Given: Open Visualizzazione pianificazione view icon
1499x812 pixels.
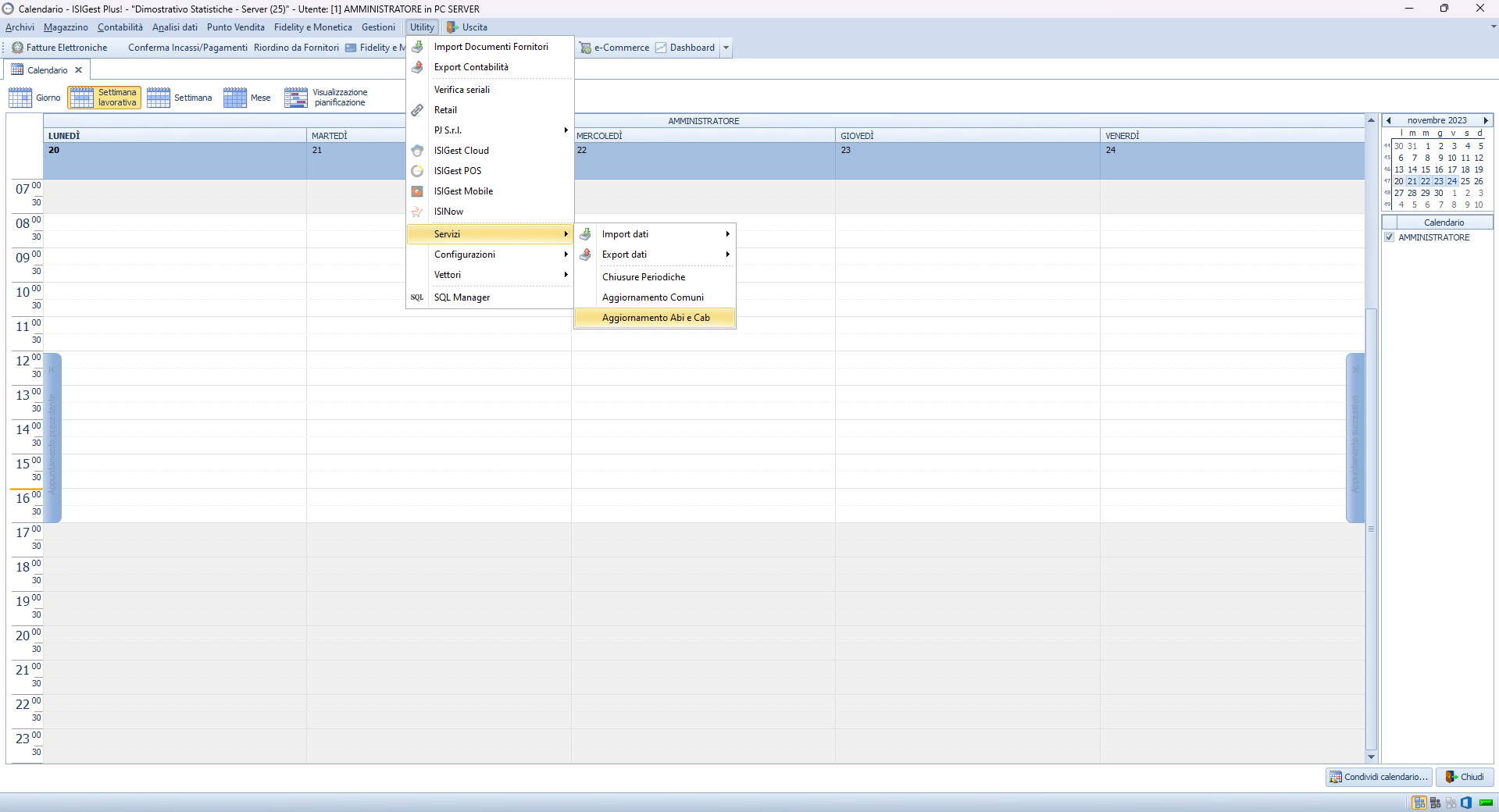Looking at the screenshot, I should pos(296,98).
